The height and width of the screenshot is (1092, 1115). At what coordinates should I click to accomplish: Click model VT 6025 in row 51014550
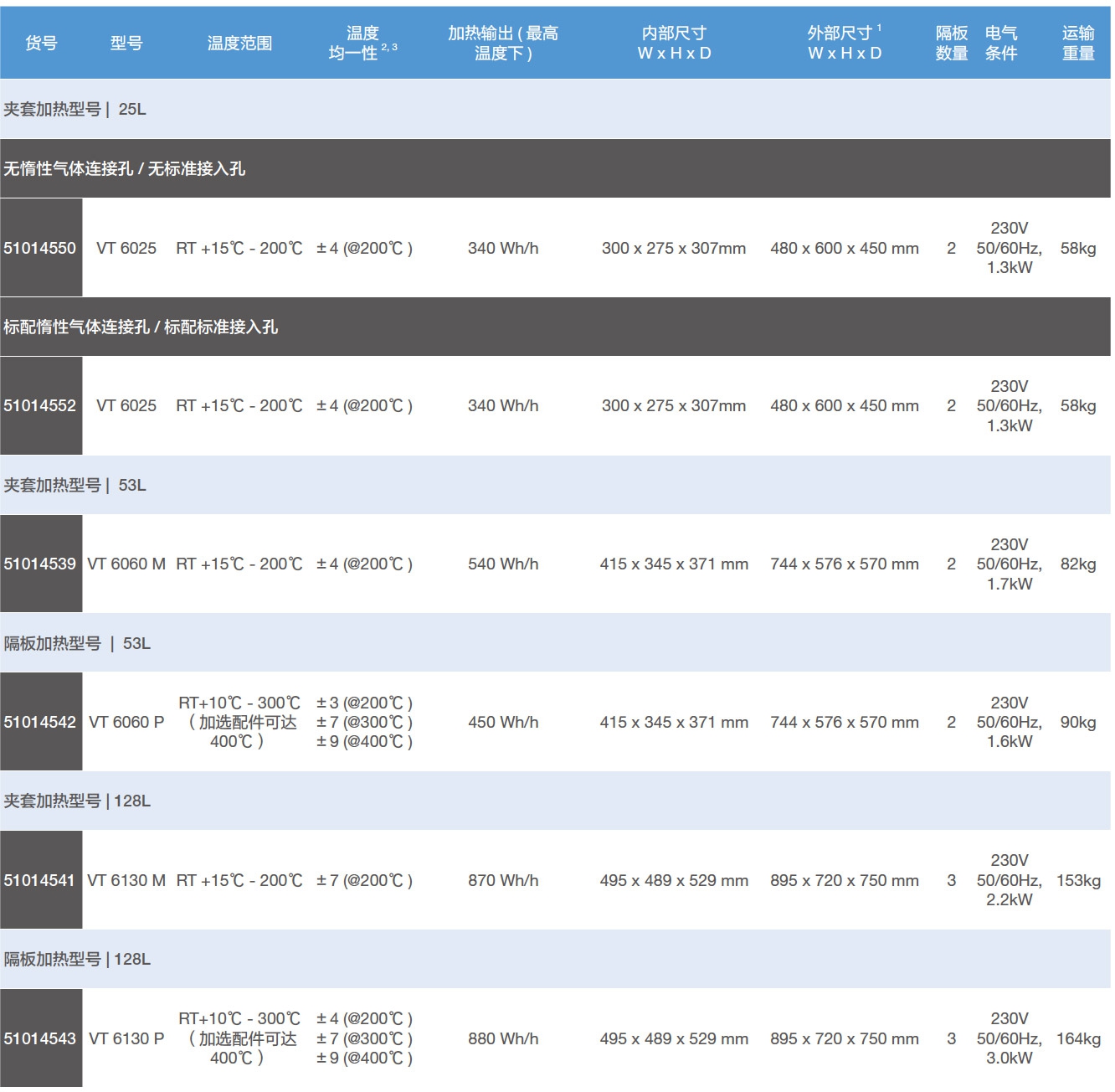tap(126, 248)
